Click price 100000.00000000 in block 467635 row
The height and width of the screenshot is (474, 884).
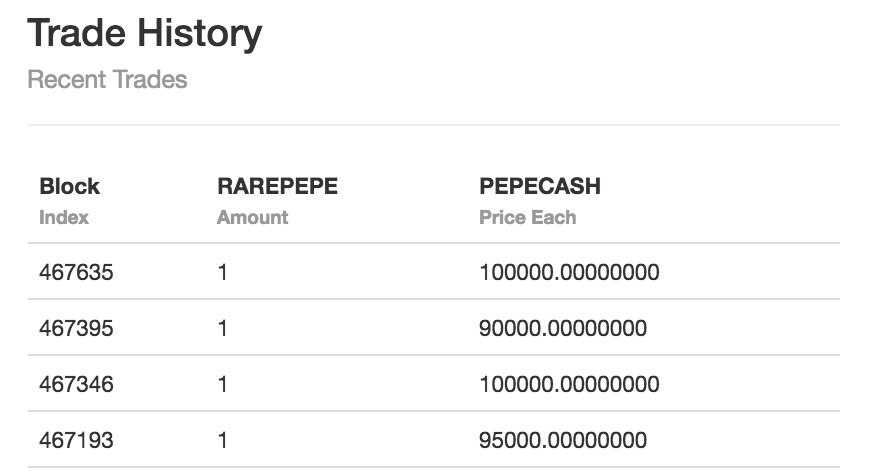click(x=569, y=272)
